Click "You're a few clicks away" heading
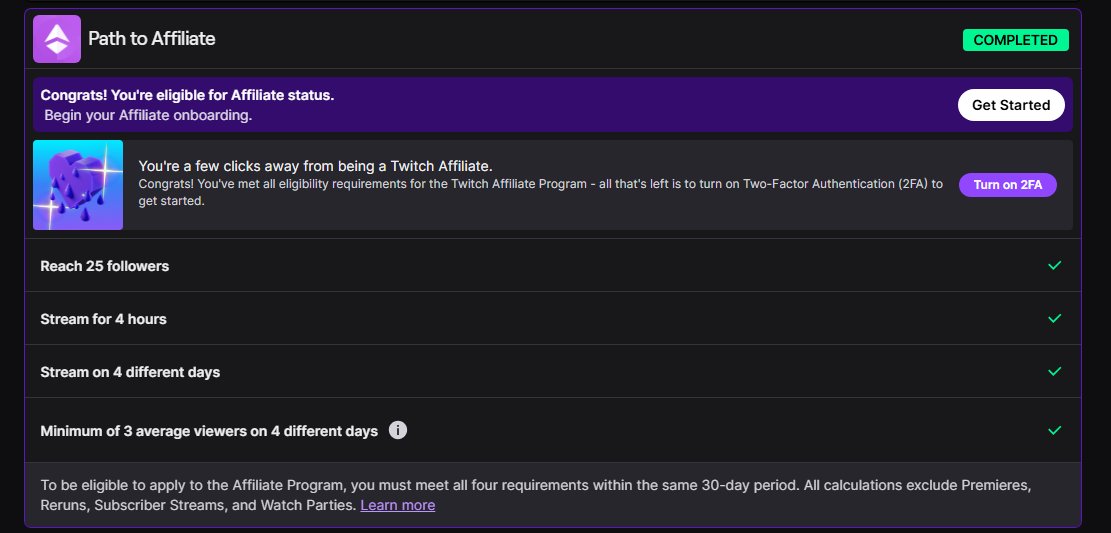 [x=315, y=166]
